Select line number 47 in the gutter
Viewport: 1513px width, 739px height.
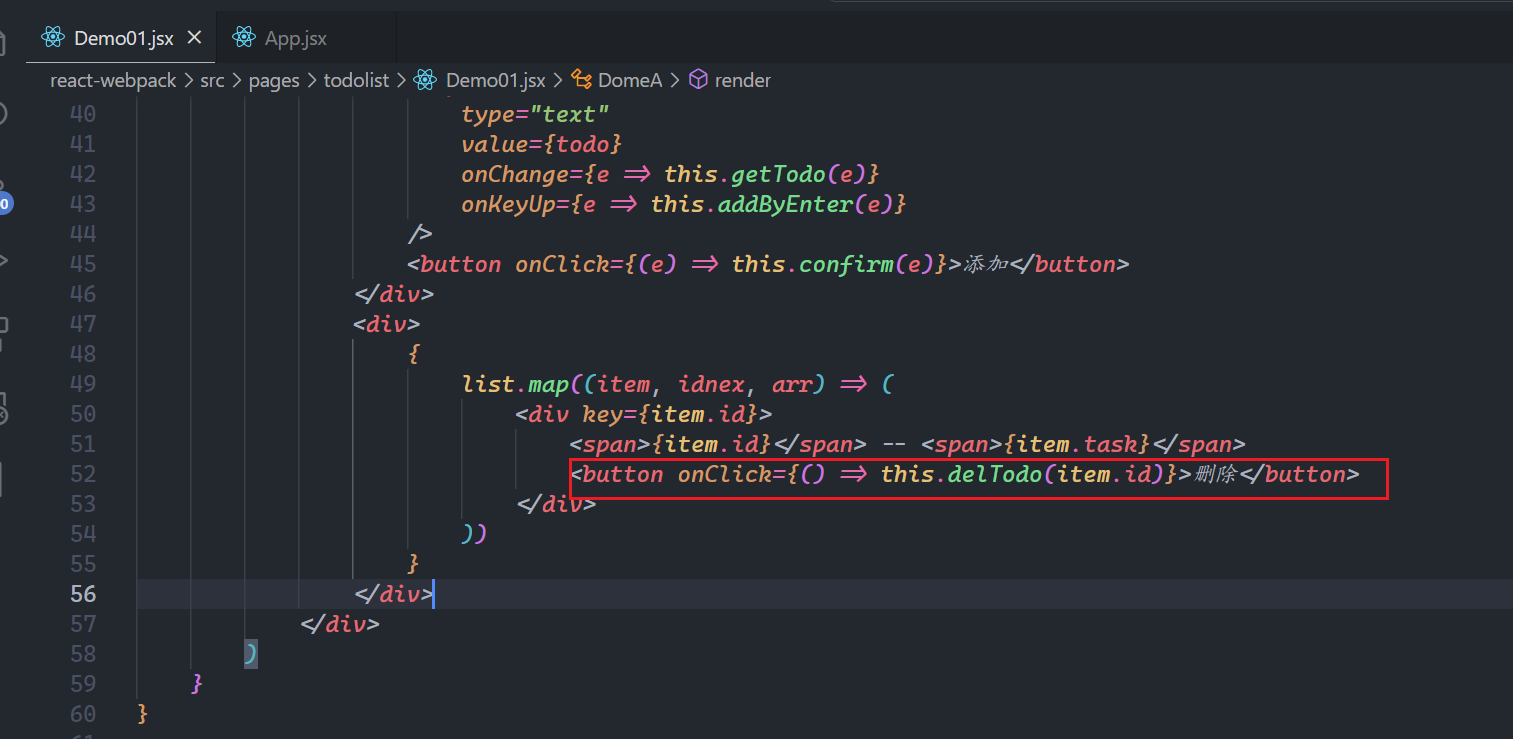(83, 324)
